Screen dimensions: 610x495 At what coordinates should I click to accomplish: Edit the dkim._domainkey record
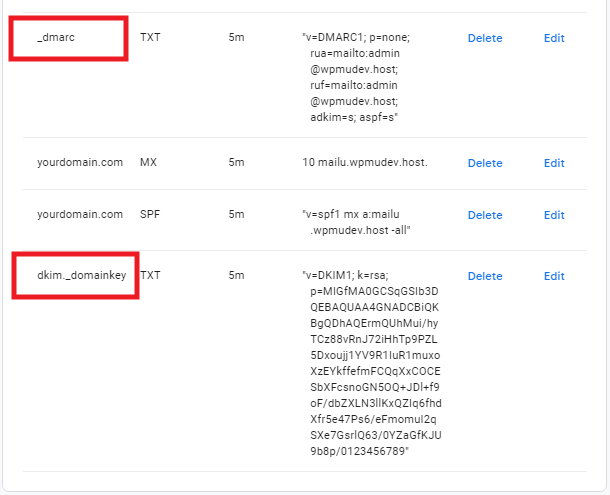coord(554,276)
